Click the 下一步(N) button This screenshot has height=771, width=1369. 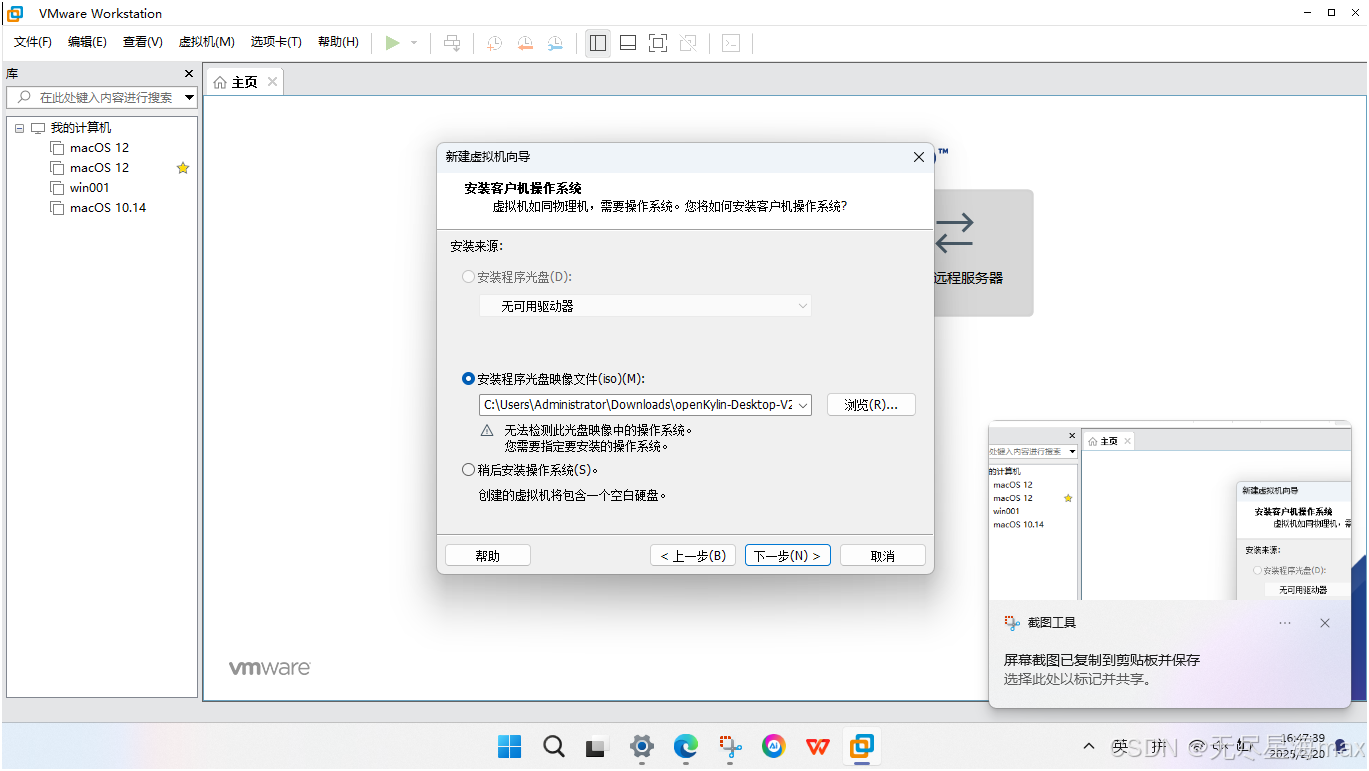click(x=788, y=556)
